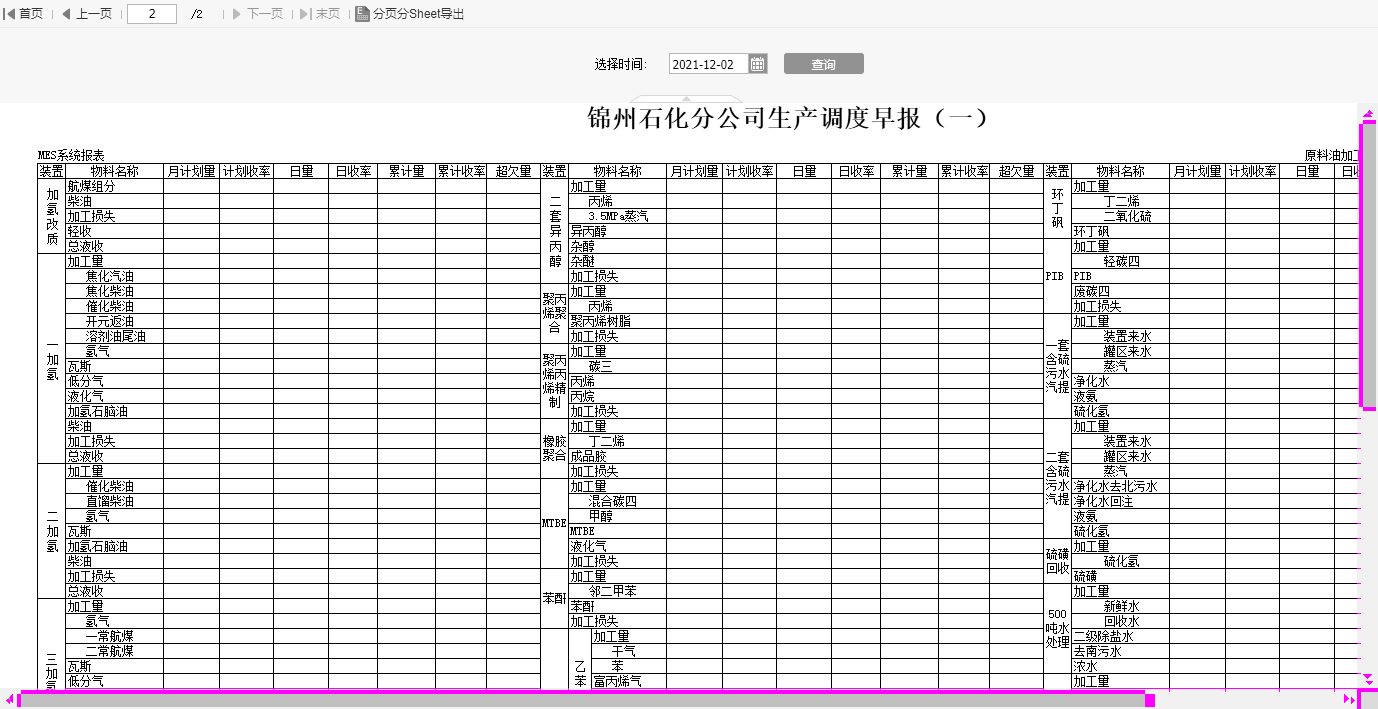Screen dimensions: 1378x709
Task: Click the 上一页 previous page arrow
Action: [x=86, y=14]
